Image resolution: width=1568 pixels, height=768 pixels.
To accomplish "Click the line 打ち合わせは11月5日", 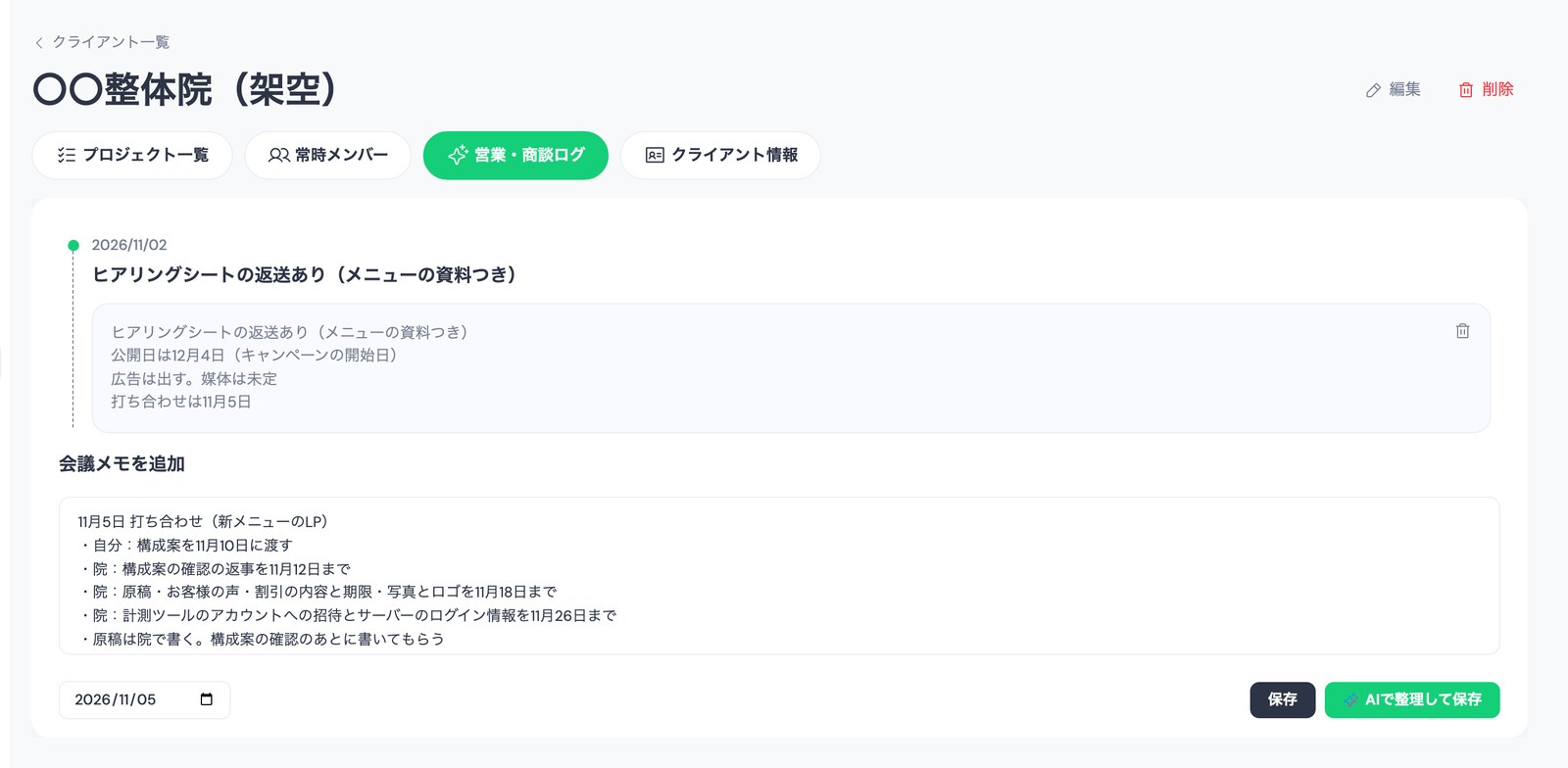I will click(x=181, y=402).
